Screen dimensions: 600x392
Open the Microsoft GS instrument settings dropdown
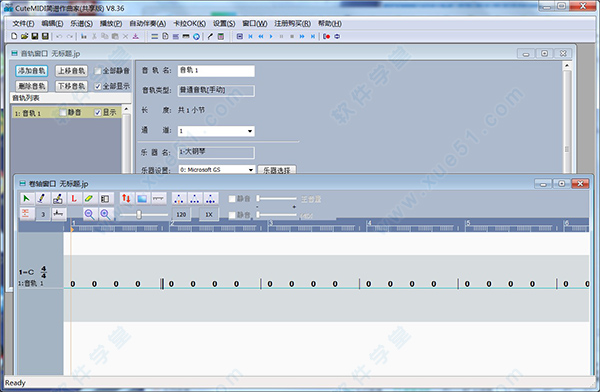click(x=217, y=169)
